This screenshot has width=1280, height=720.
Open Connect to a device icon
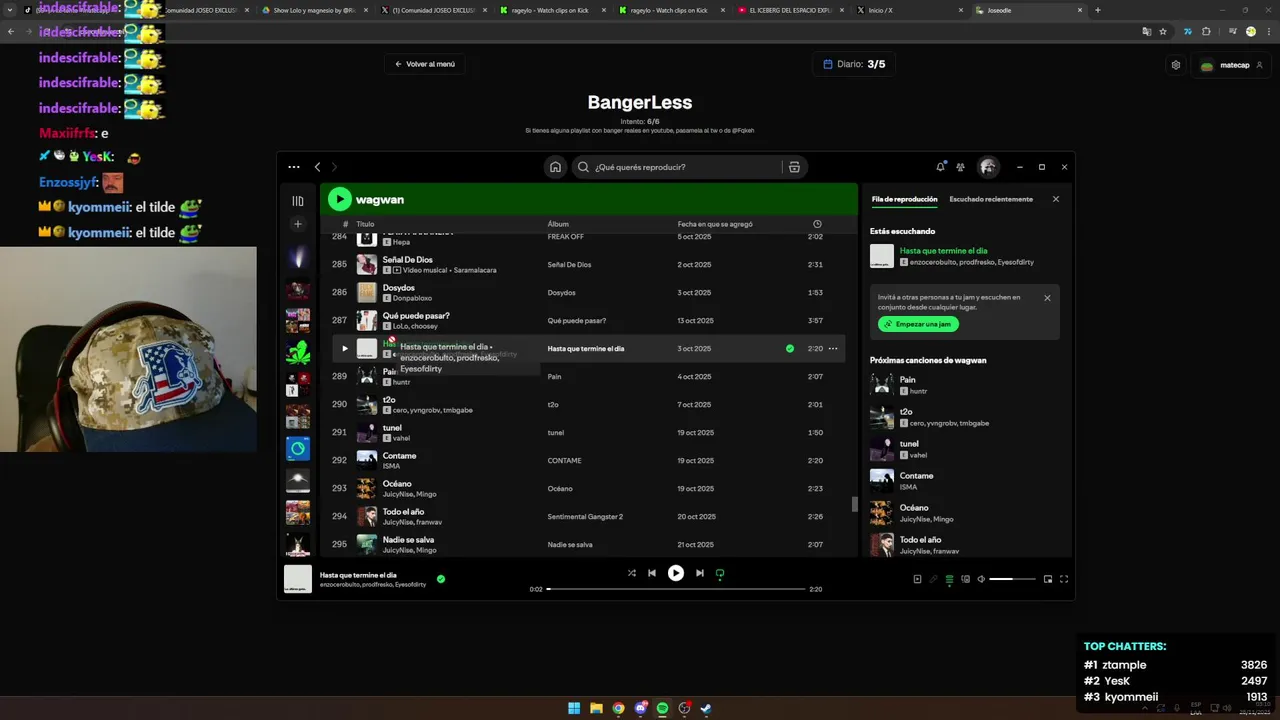point(965,579)
